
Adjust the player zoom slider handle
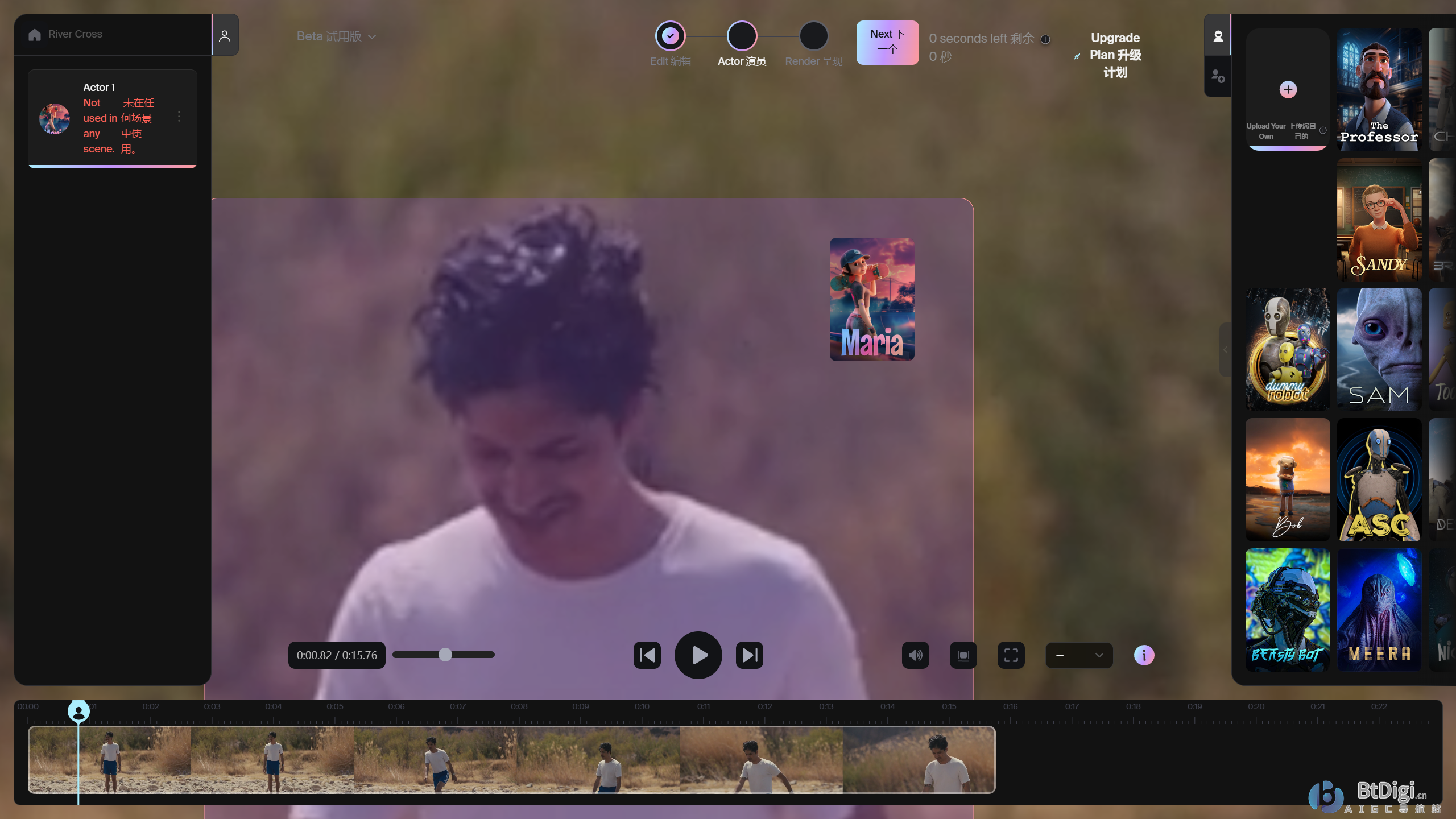[x=445, y=655]
